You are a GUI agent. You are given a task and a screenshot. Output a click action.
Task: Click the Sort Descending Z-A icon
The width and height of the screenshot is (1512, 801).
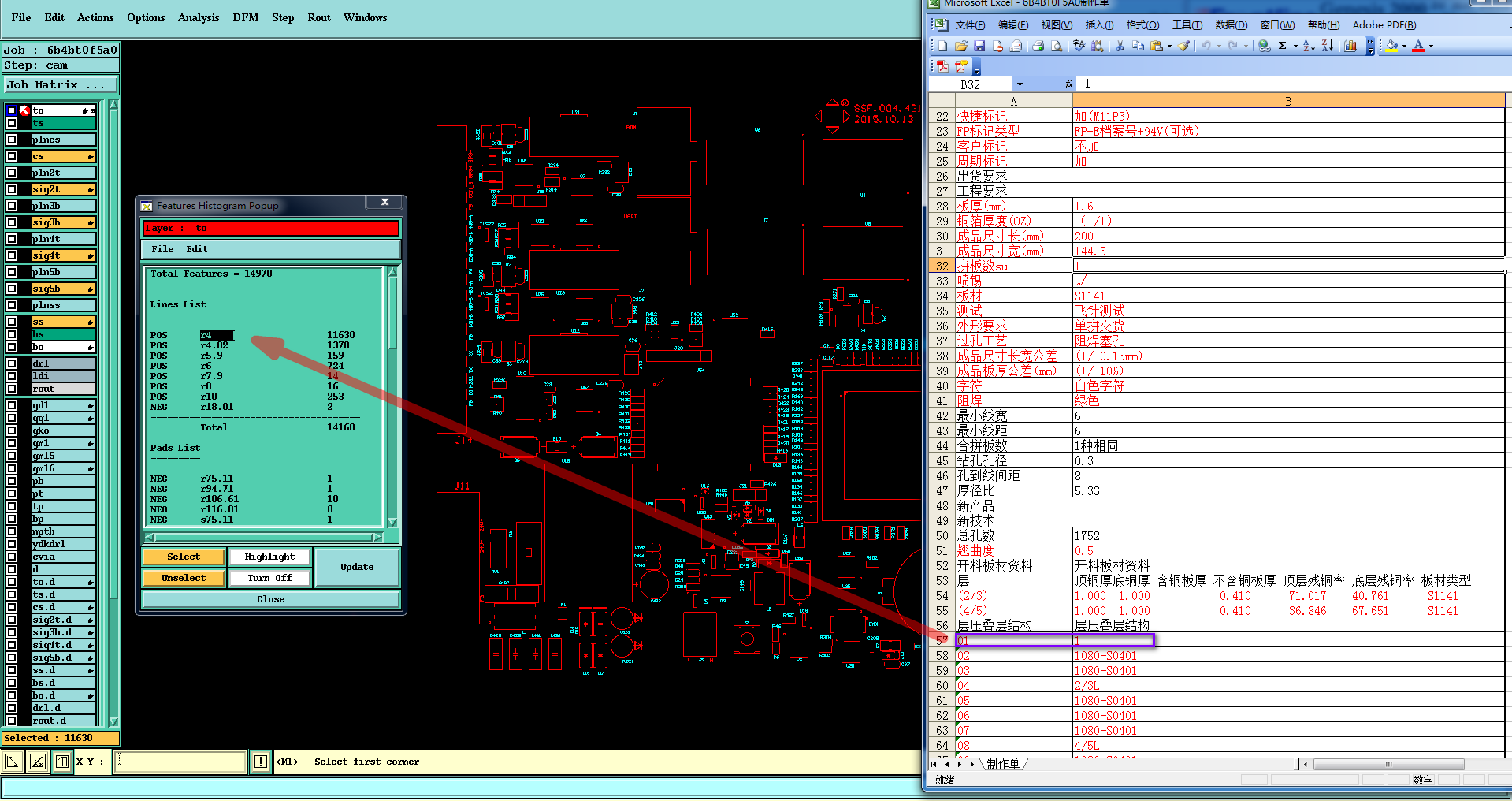(x=1328, y=46)
